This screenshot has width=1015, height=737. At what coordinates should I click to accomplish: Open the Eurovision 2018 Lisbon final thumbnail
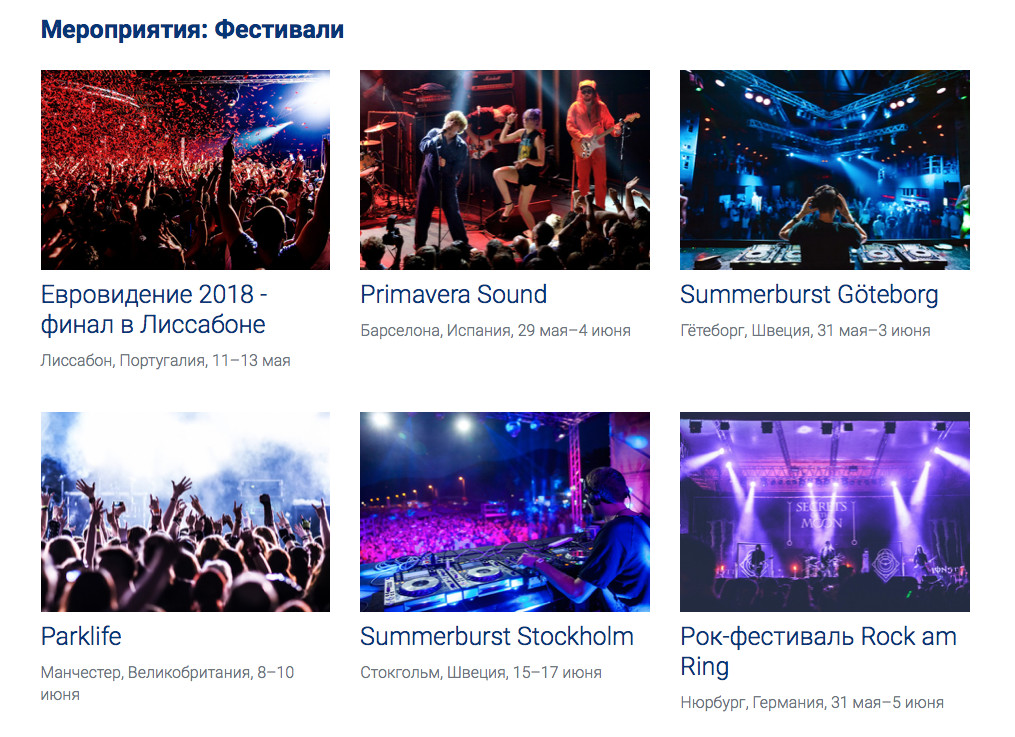click(x=185, y=170)
